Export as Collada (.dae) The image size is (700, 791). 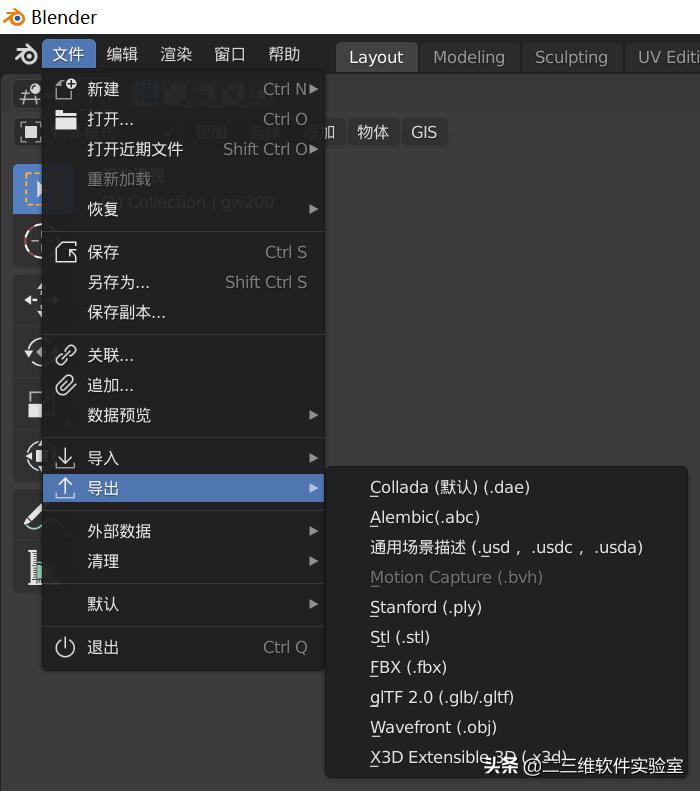[506, 487]
